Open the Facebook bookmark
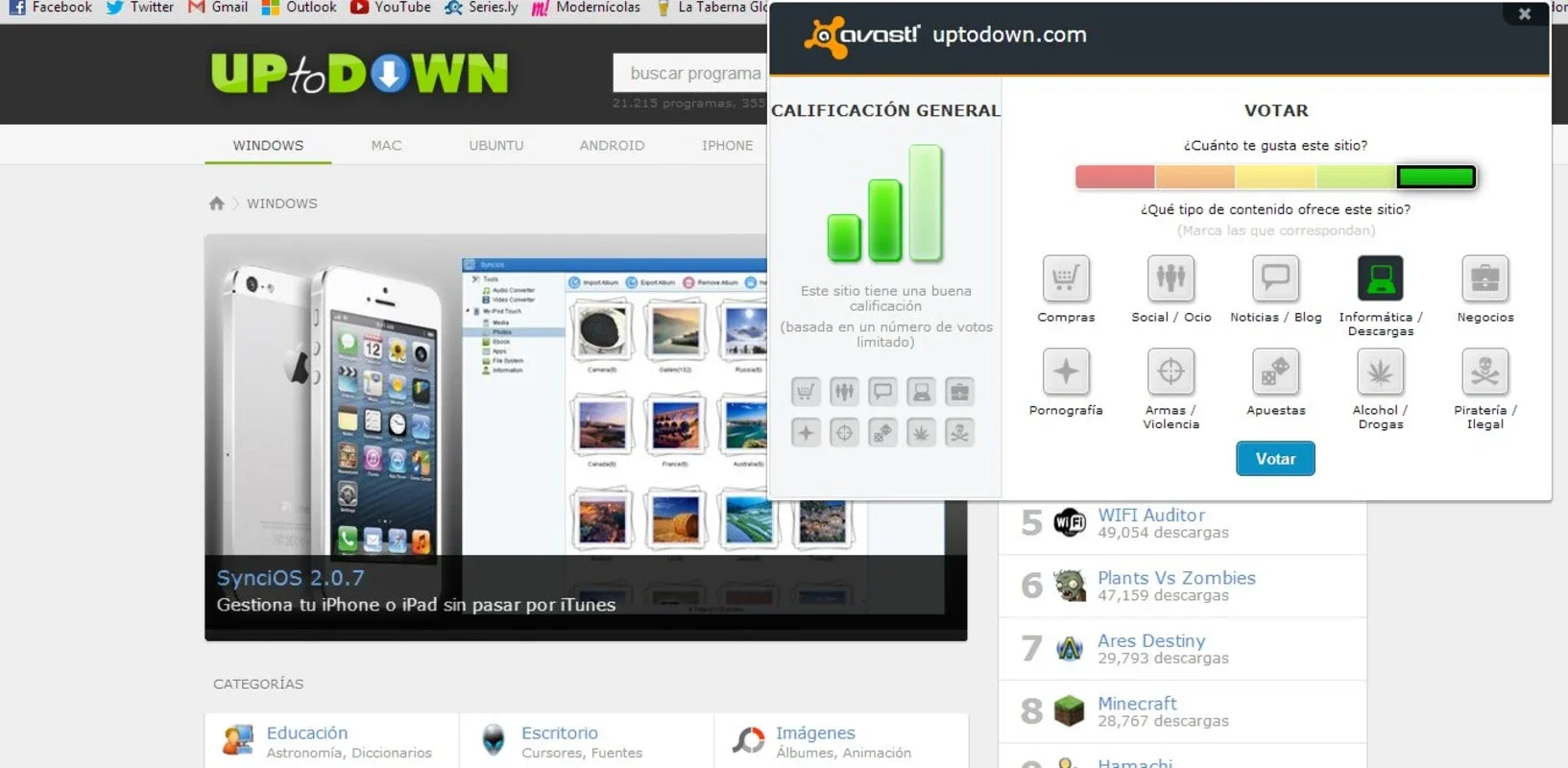The height and width of the screenshot is (768, 1568). 50,8
